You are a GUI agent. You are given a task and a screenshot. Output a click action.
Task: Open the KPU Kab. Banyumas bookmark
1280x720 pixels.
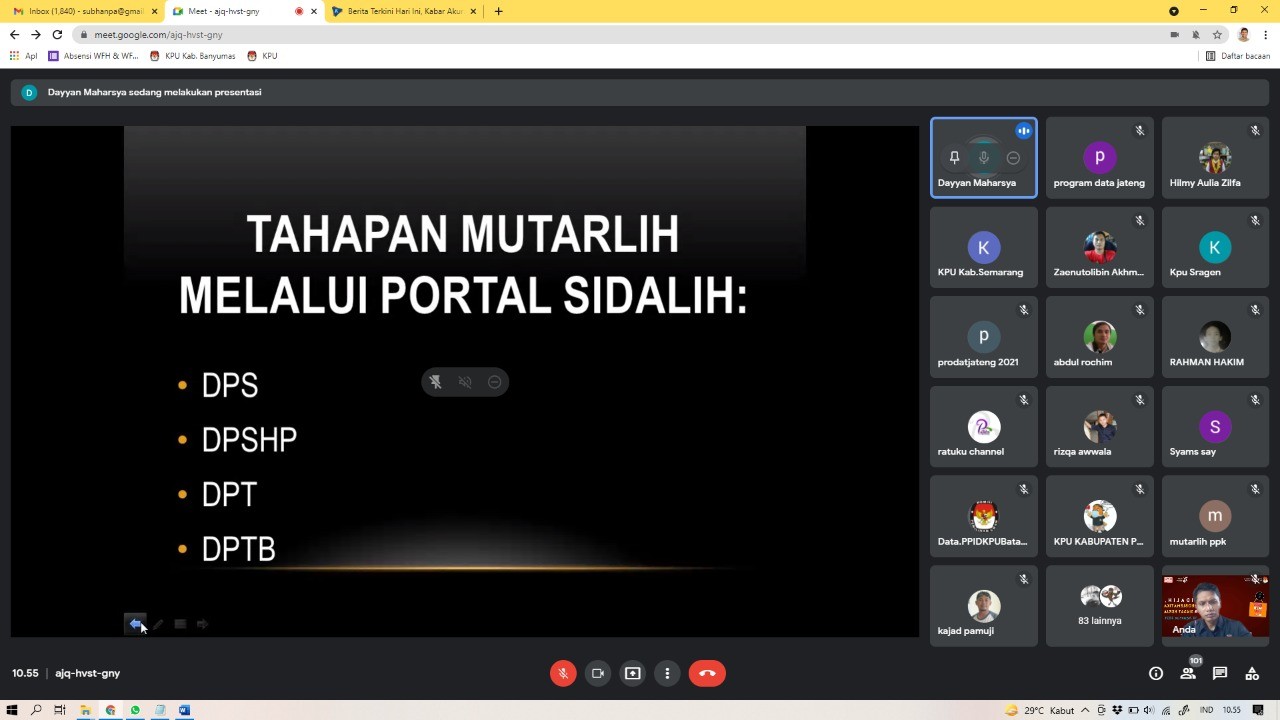pos(193,56)
